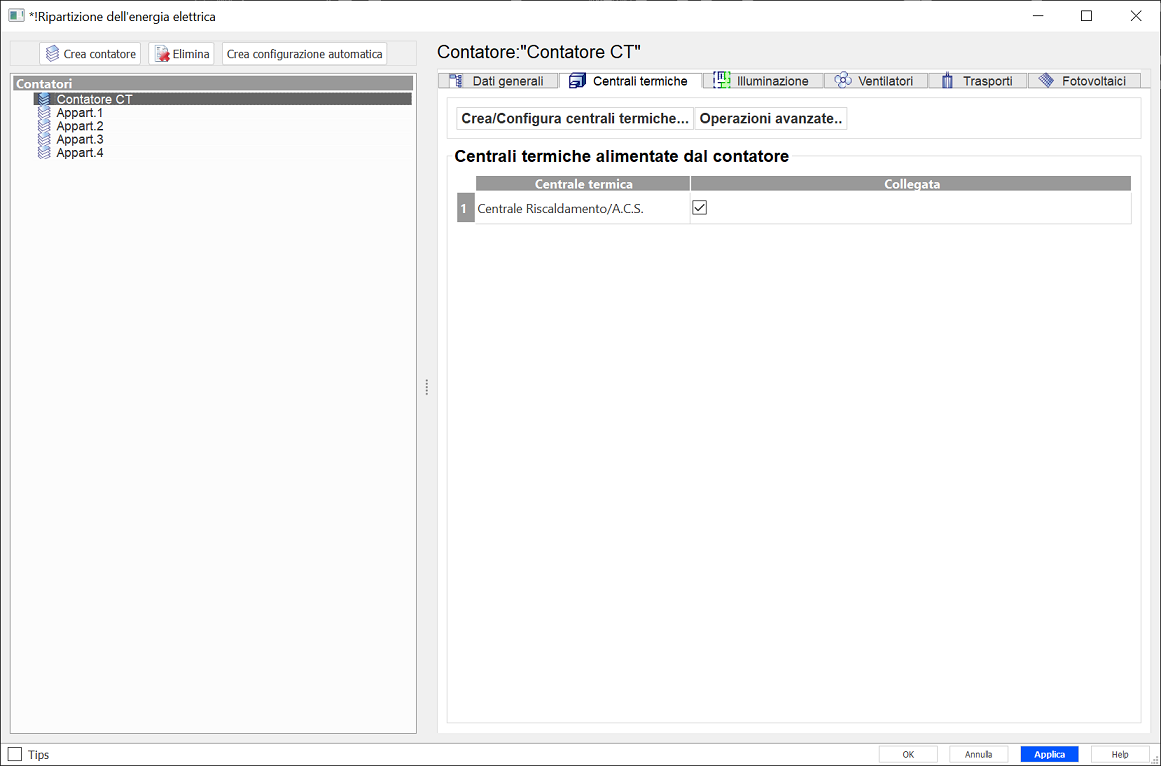The image size is (1161, 766).
Task: Enable the Tips checkbox
Action: [x=15, y=755]
